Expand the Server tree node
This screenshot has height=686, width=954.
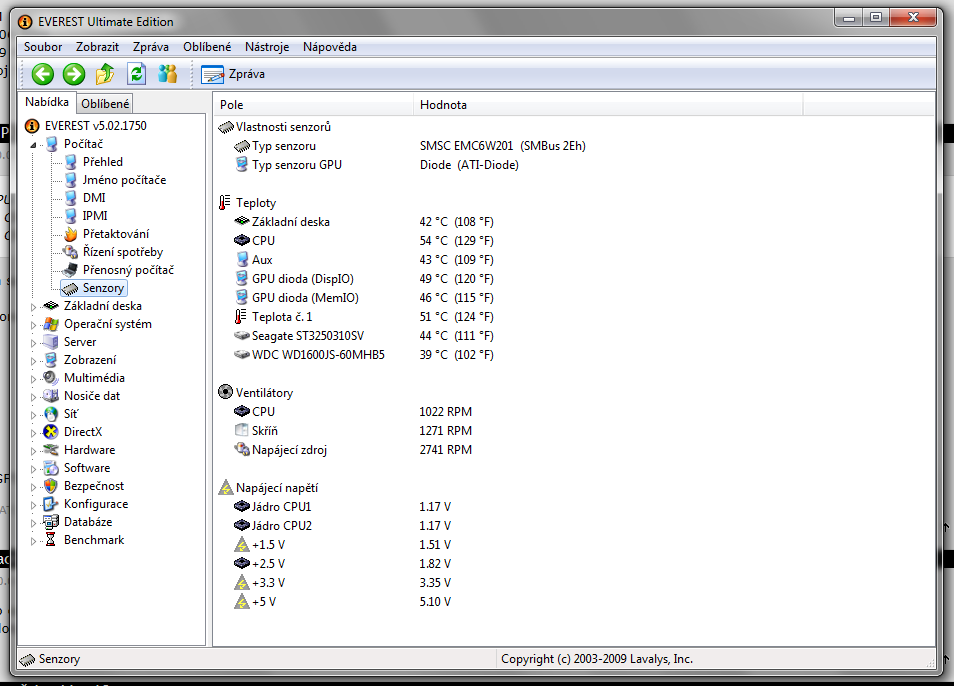[33, 343]
